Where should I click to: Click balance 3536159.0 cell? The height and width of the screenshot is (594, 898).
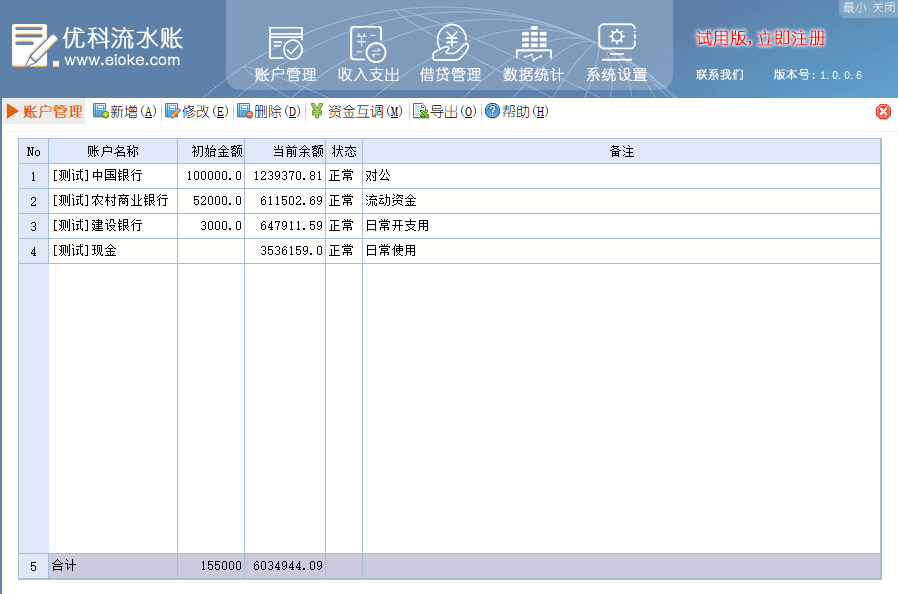[x=285, y=250]
